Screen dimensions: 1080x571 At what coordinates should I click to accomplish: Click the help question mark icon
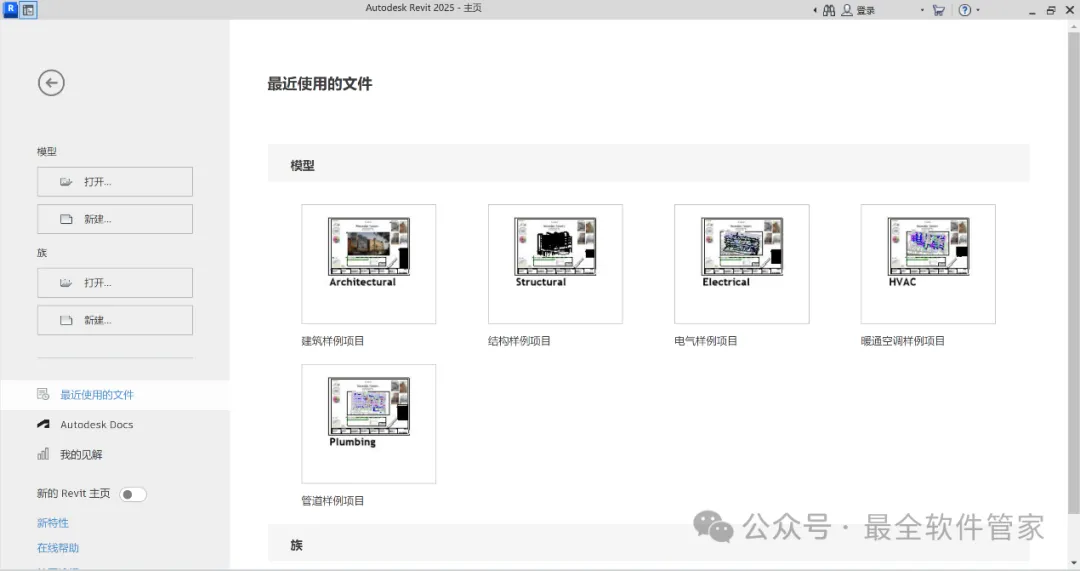coord(964,10)
